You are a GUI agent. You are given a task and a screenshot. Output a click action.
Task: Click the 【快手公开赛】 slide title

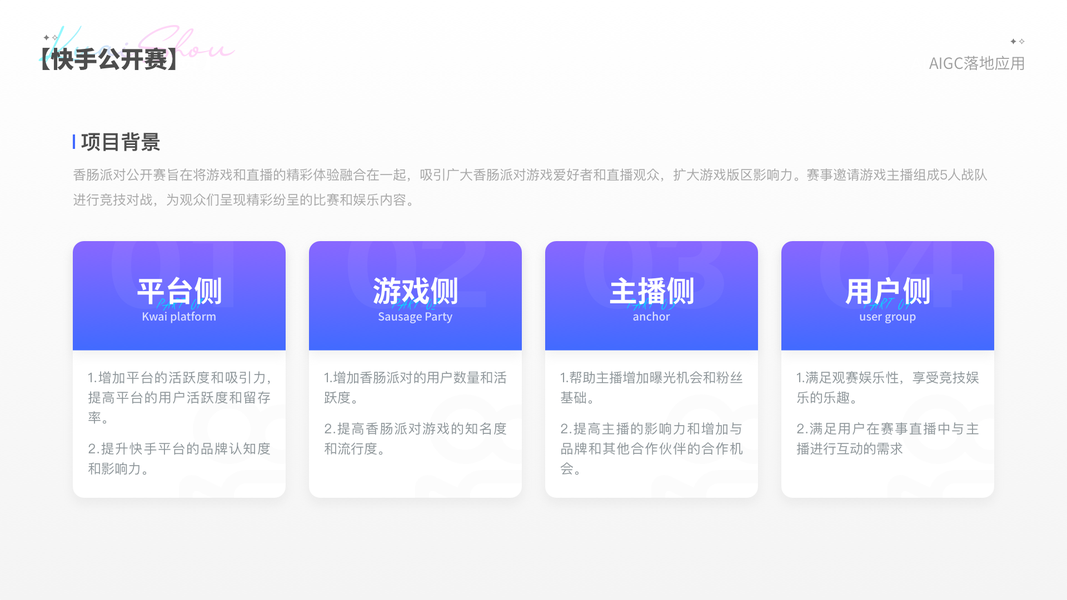coord(109,60)
